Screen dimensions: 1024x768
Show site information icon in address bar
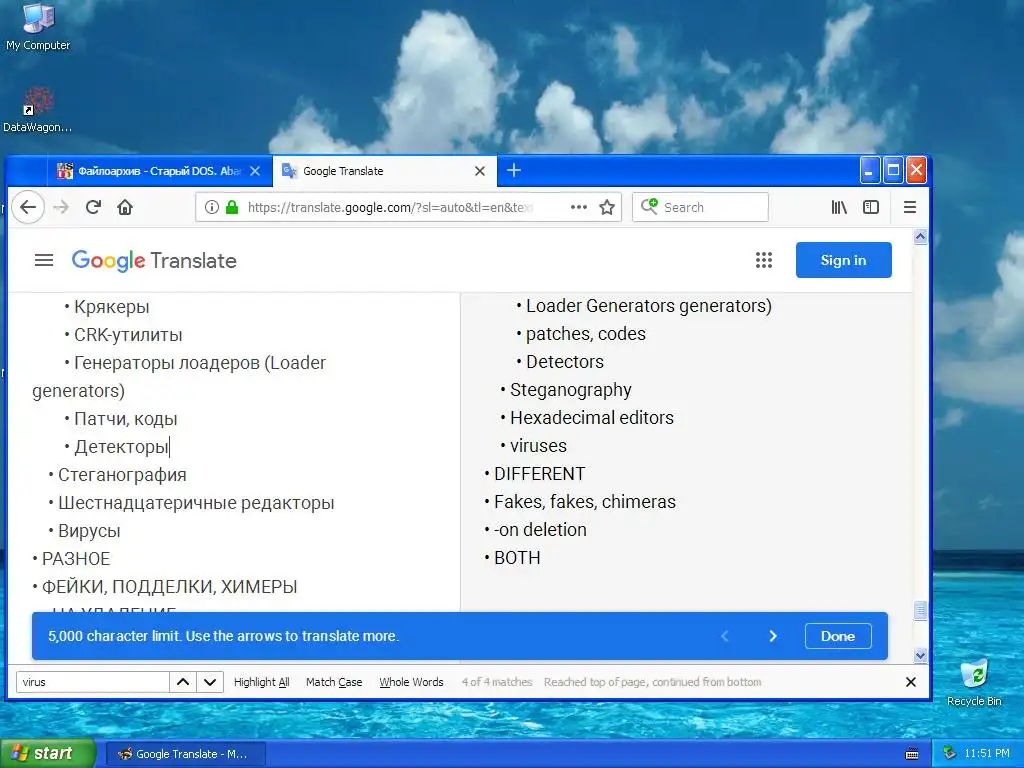212,207
